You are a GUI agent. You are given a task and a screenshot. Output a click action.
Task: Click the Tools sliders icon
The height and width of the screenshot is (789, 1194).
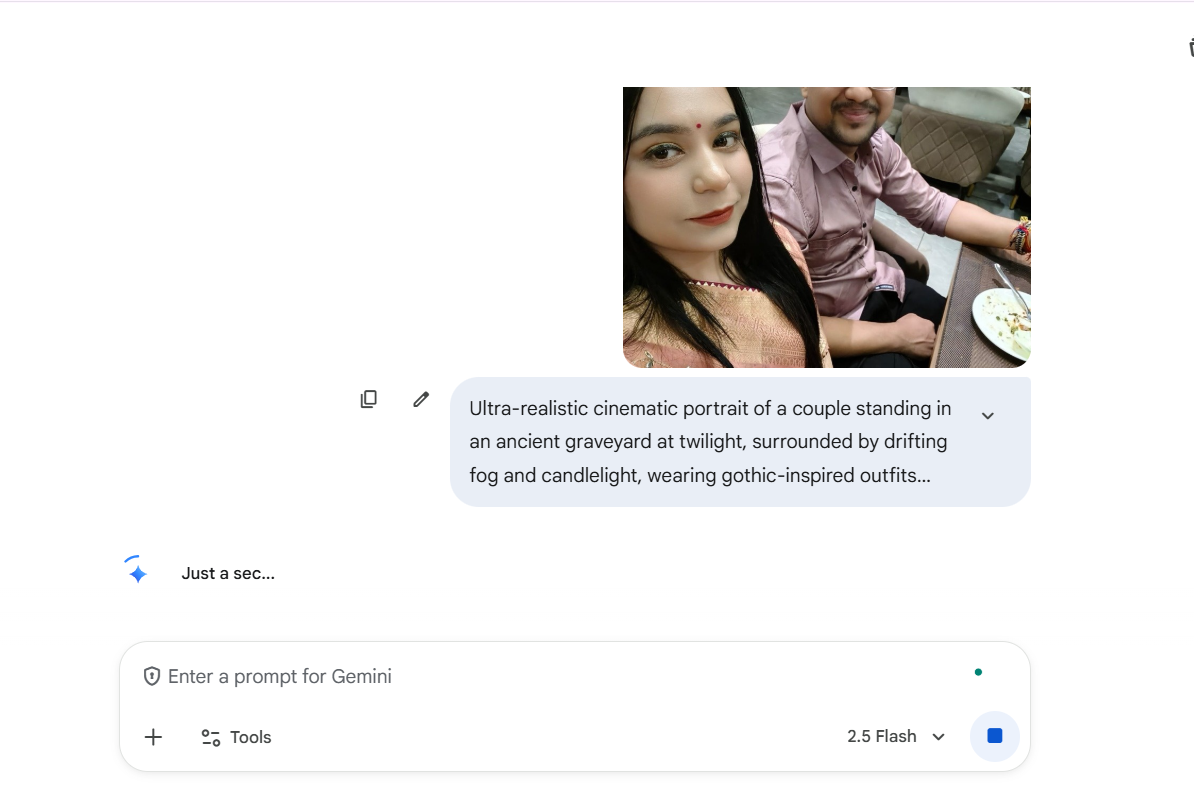click(211, 738)
